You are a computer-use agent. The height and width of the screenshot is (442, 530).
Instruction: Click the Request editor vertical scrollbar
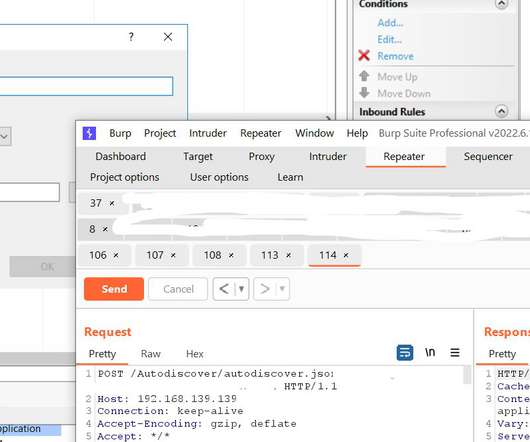467,375
